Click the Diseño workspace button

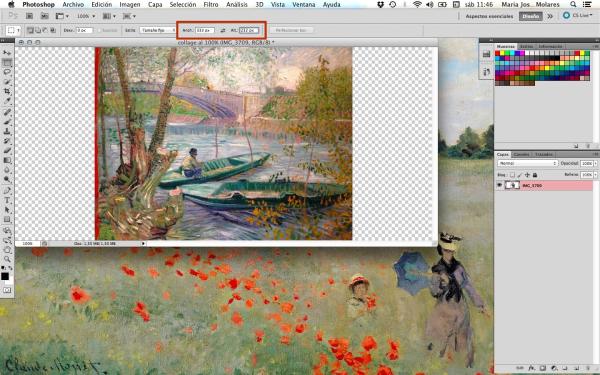(530, 16)
